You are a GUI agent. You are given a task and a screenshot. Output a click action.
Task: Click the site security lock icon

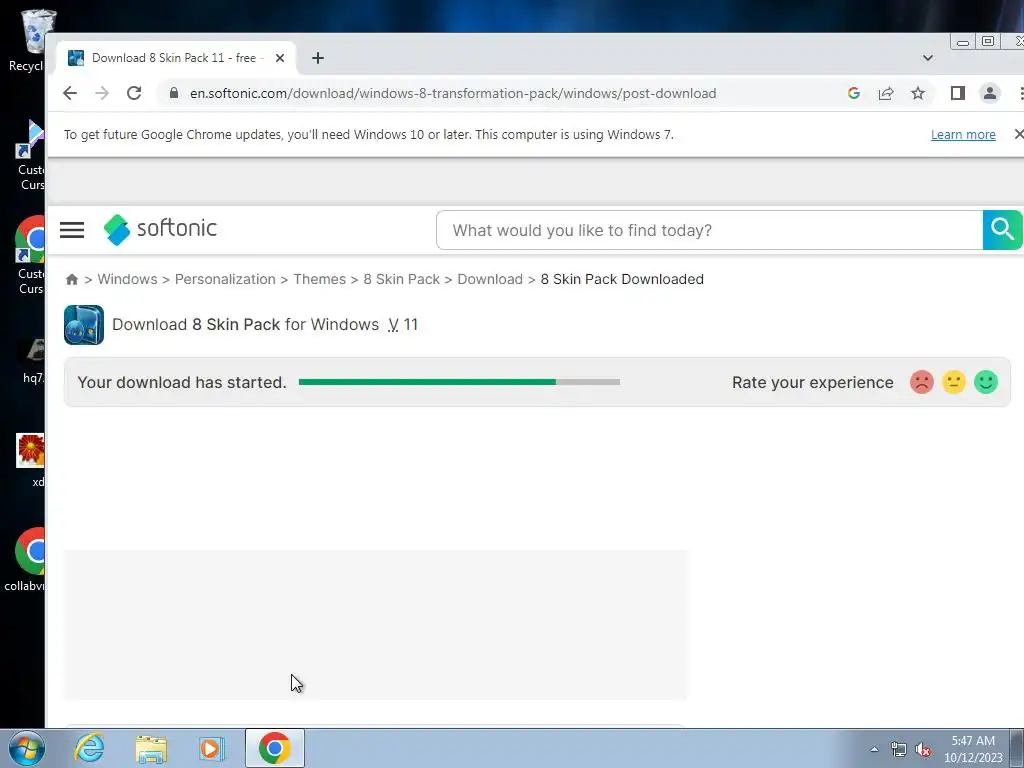click(x=174, y=93)
